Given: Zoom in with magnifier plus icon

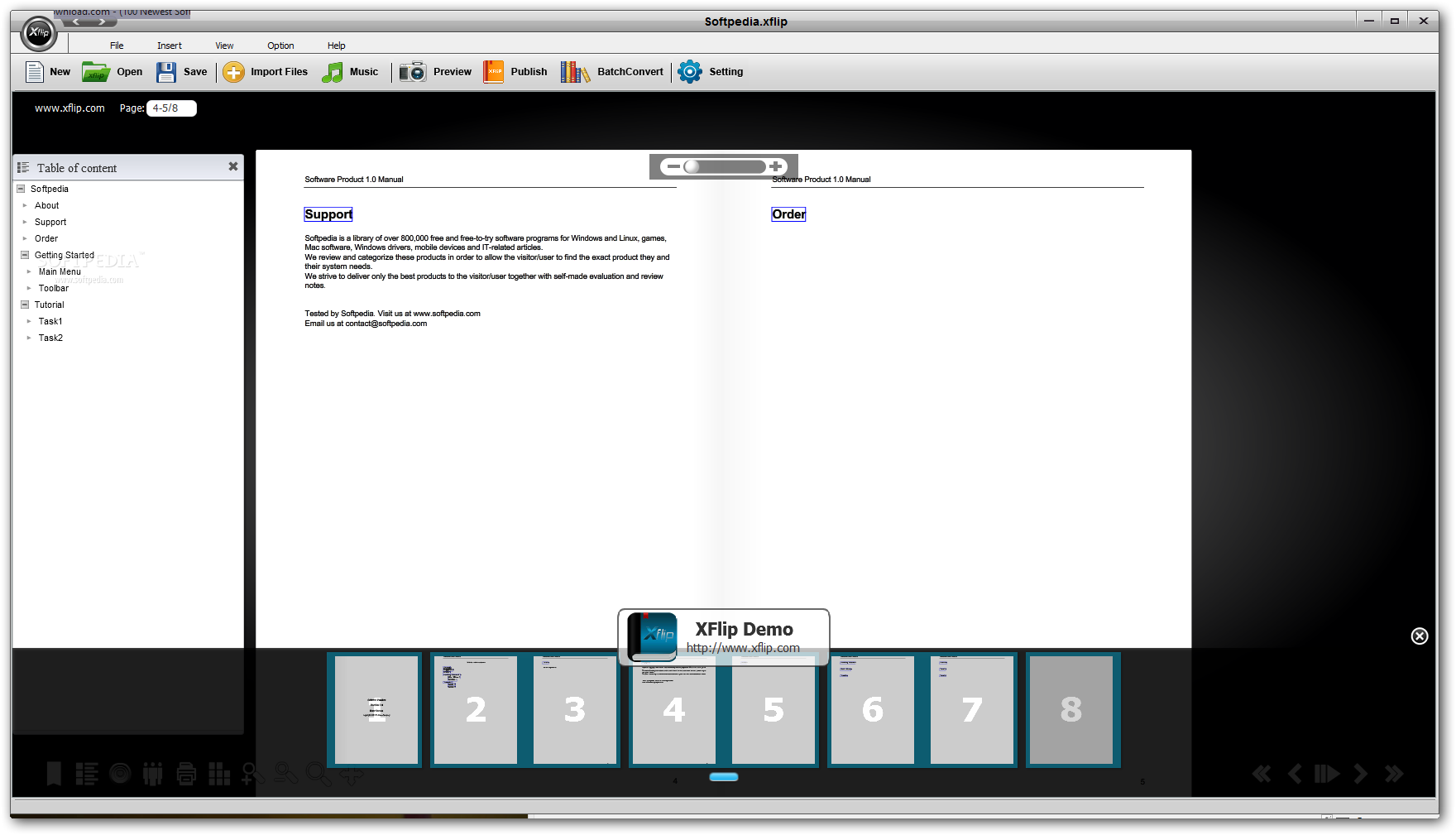Looking at the screenshot, I should click(x=252, y=774).
